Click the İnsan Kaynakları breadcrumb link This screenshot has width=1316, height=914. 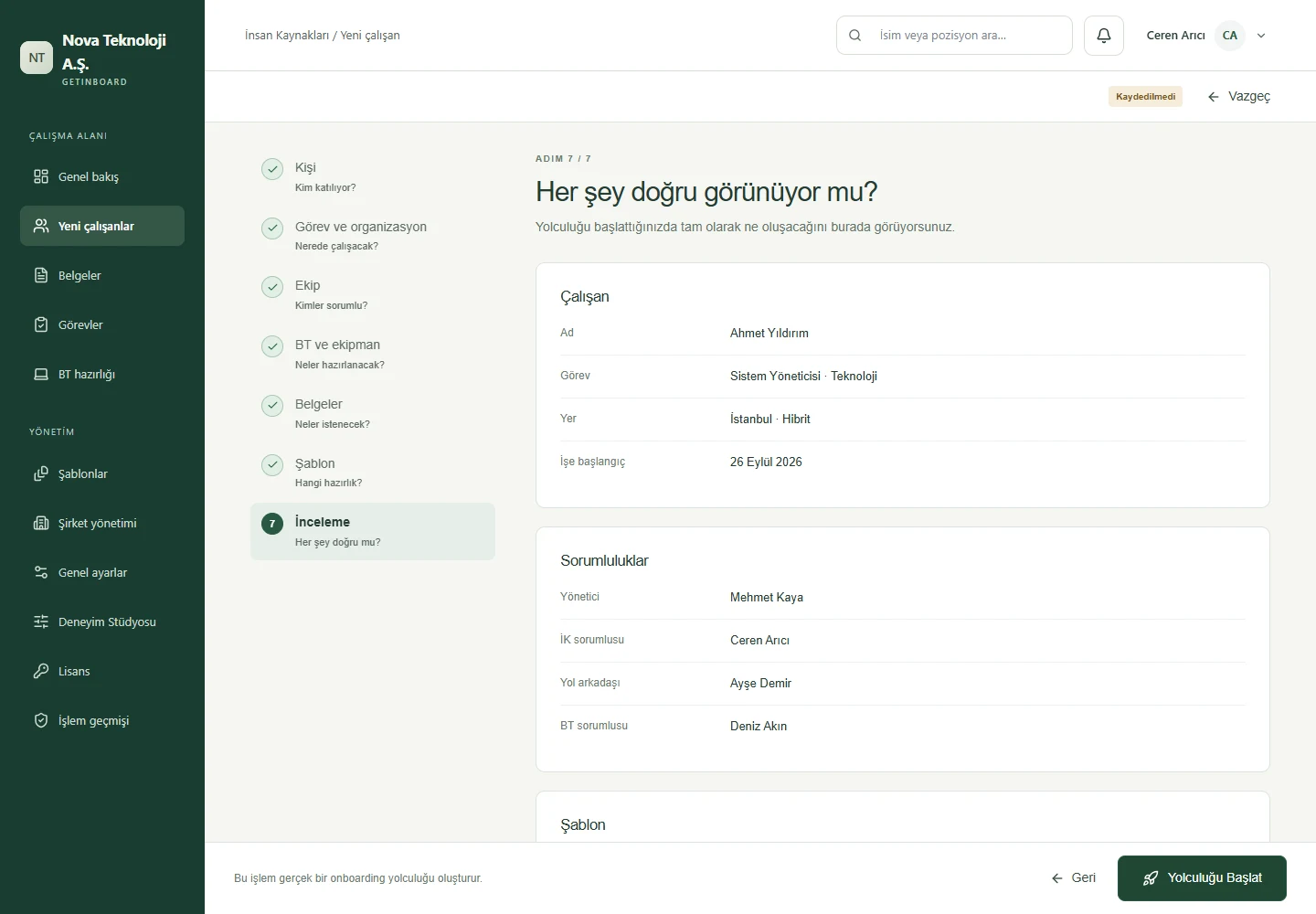[287, 36]
